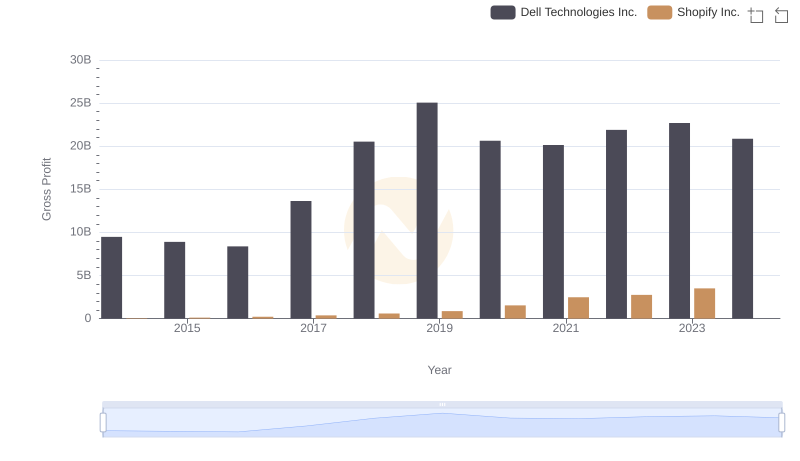The height and width of the screenshot is (461, 800).
Task: Click the 15B y-axis label
Action: (81, 189)
